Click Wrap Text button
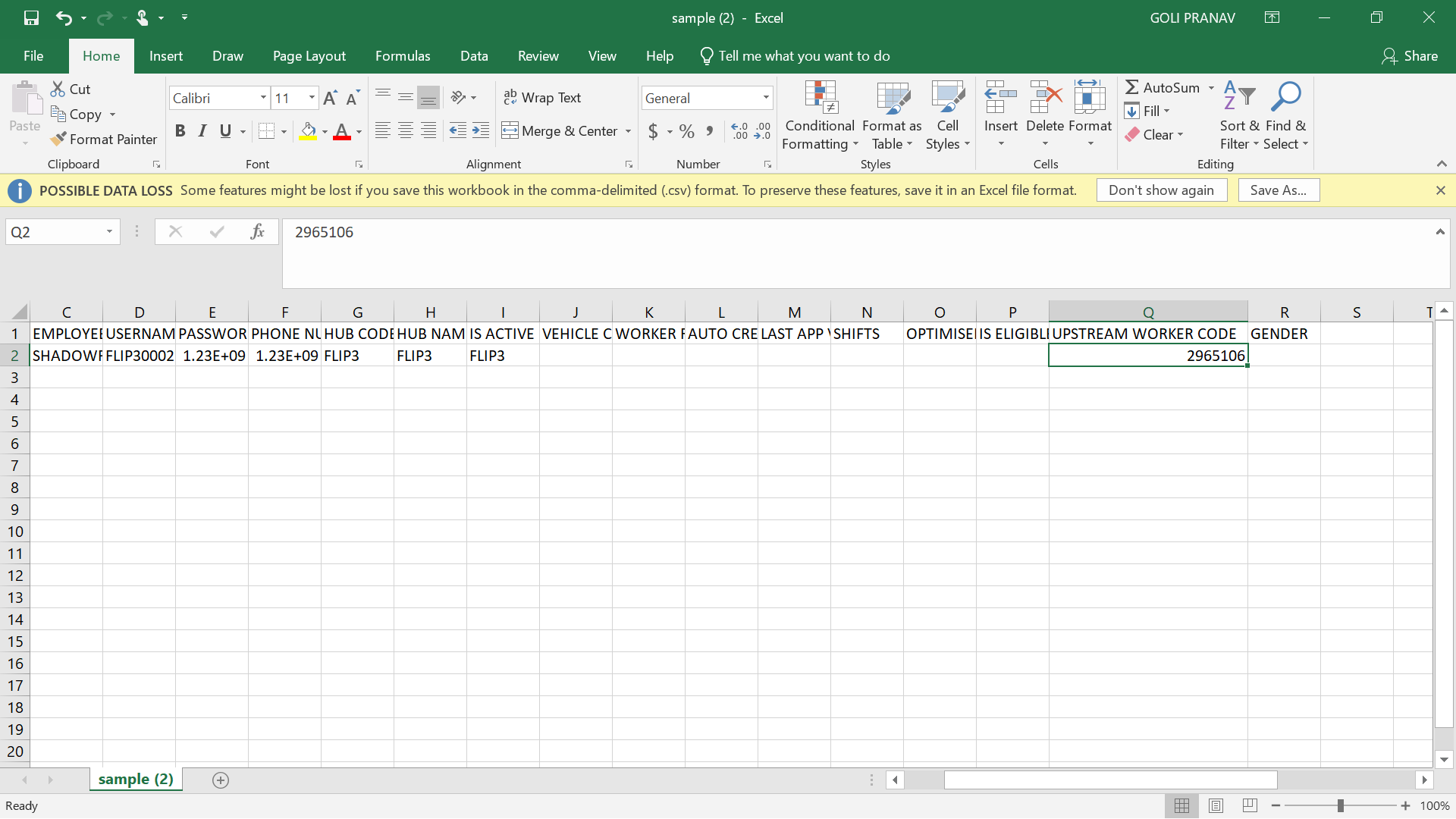Image resolution: width=1456 pixels, height=819 pixels. (542, 97)
